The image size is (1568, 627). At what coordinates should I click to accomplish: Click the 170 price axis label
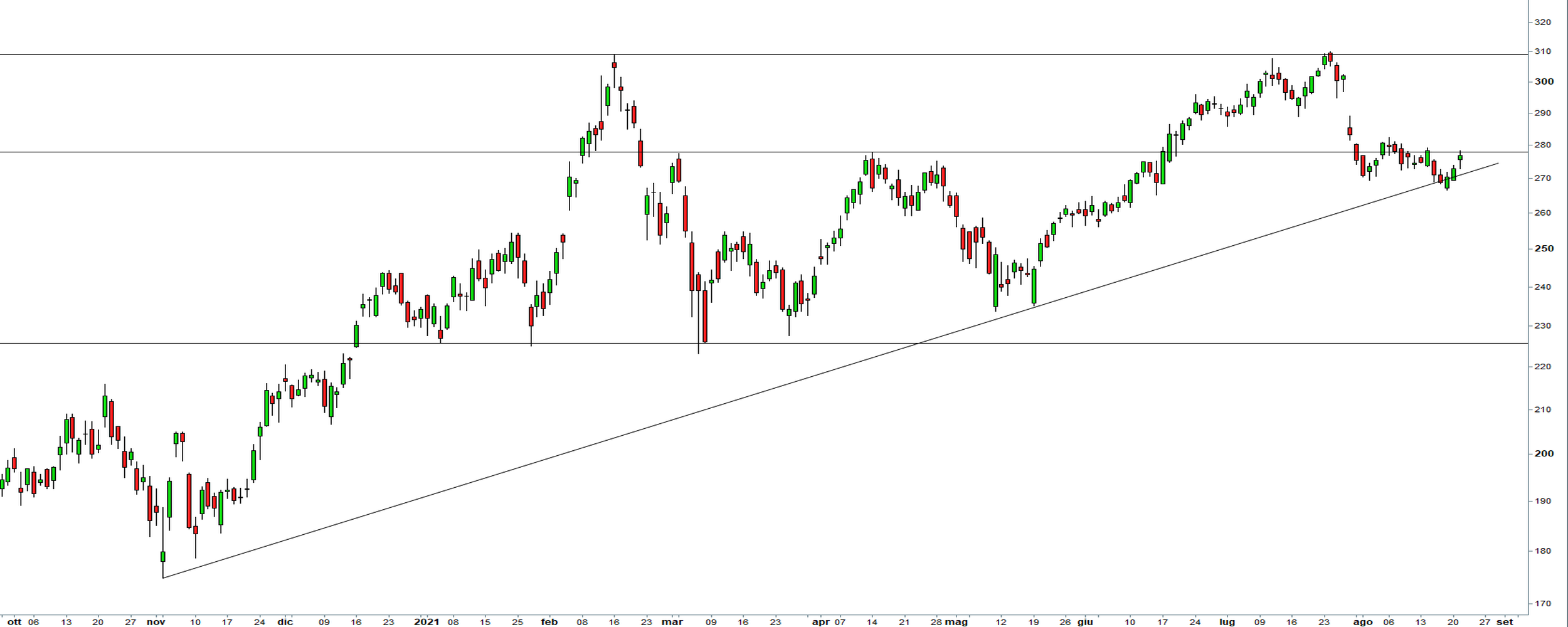[1542, 604]
